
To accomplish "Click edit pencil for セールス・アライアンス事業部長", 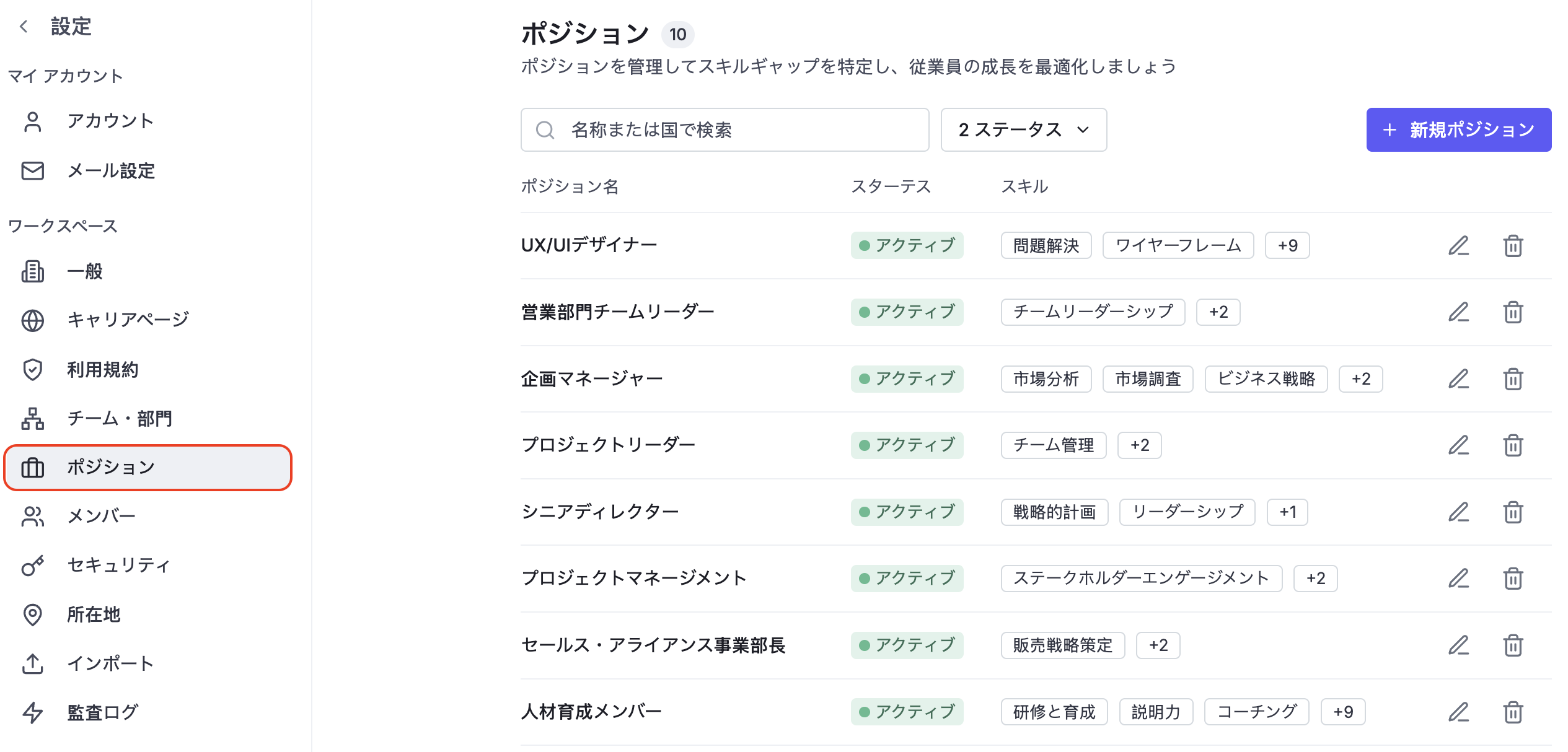I will tap(1458, 645).
